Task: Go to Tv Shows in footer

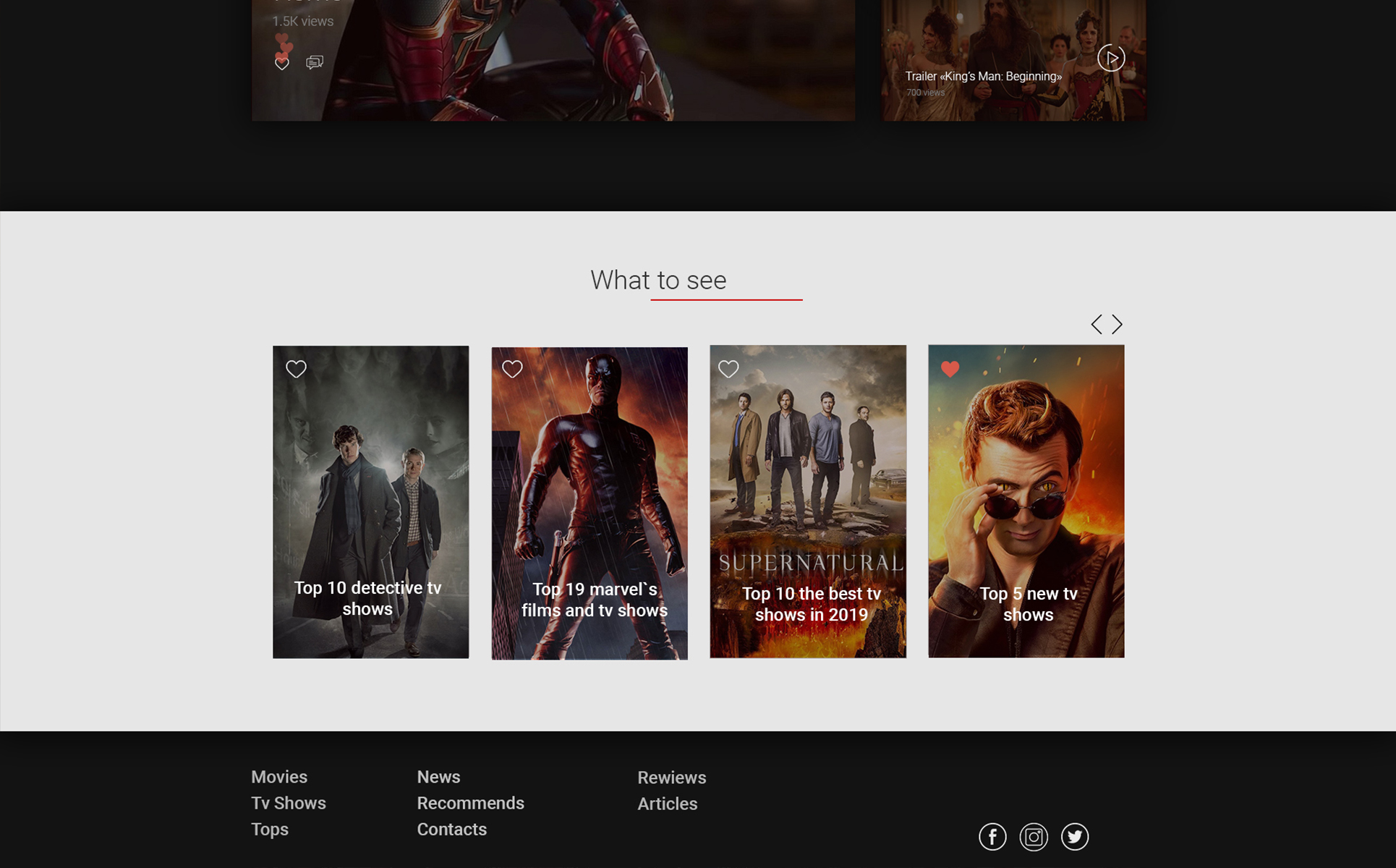Action: (x=289, y=803)
